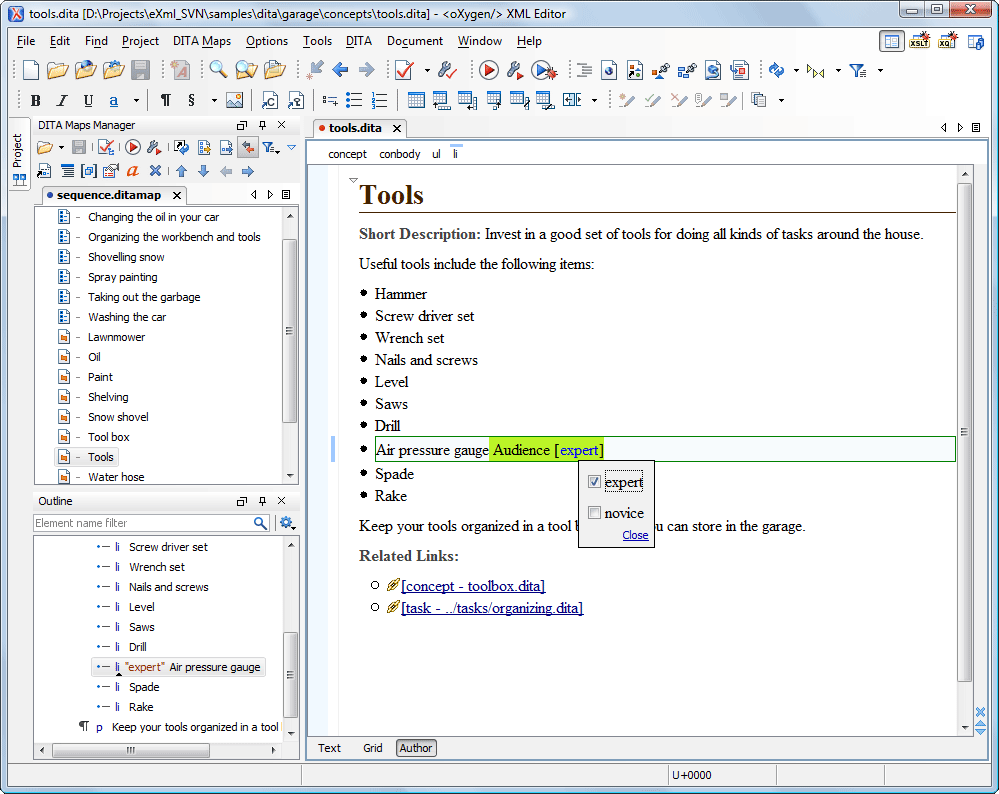
Task: Click the DITA map tree vertical scrollbar
Action: [290, 331]
